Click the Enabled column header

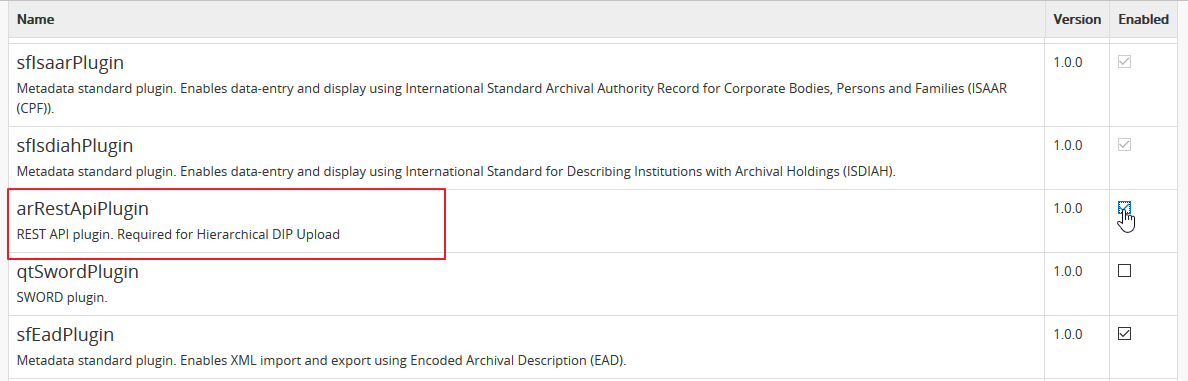1143,19
